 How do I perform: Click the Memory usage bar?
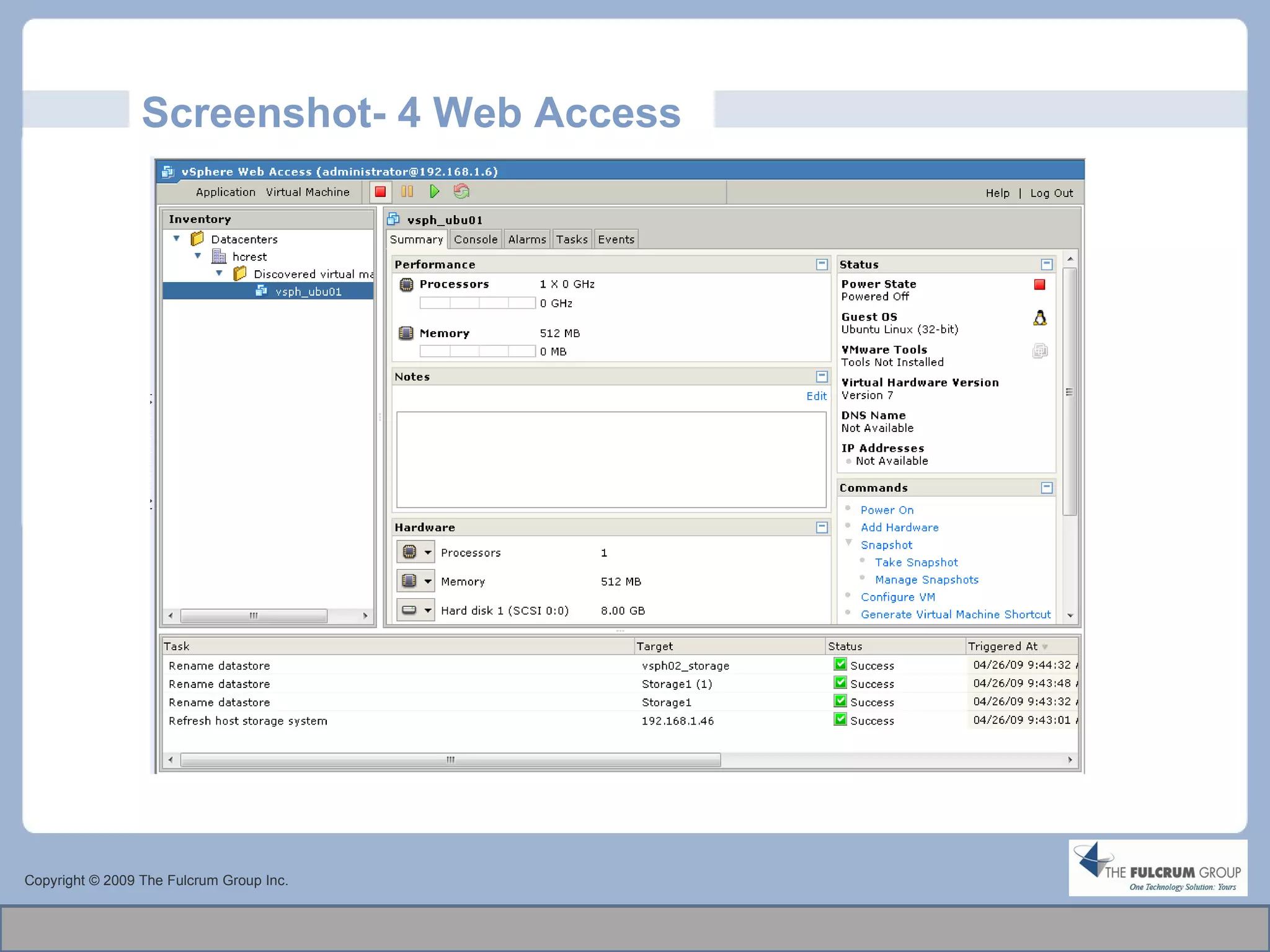pos(477,351)
